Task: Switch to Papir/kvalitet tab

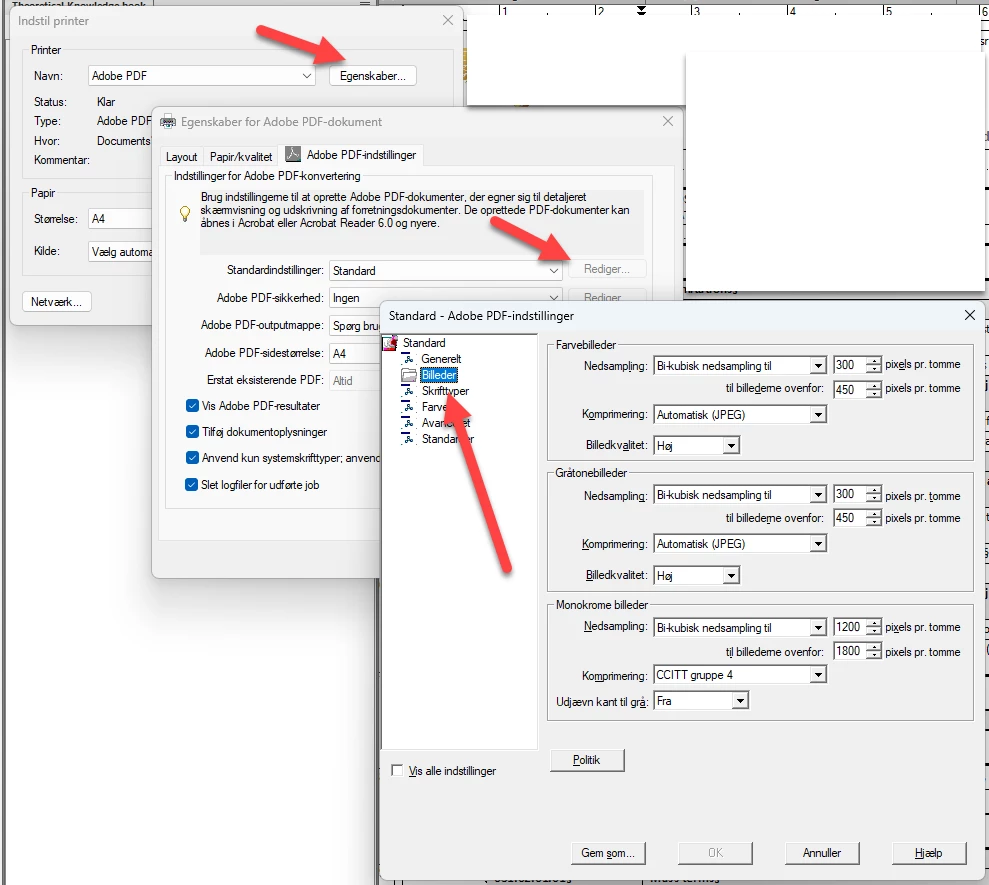Action: (x=241, y=156)
